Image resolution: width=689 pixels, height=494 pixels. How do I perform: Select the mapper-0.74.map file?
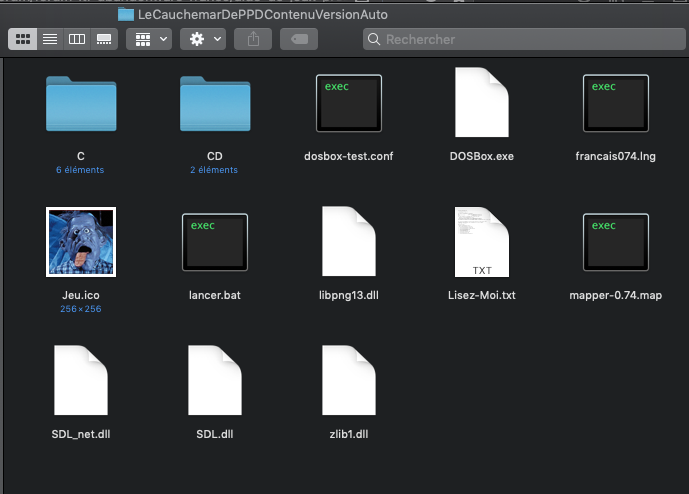616,242
